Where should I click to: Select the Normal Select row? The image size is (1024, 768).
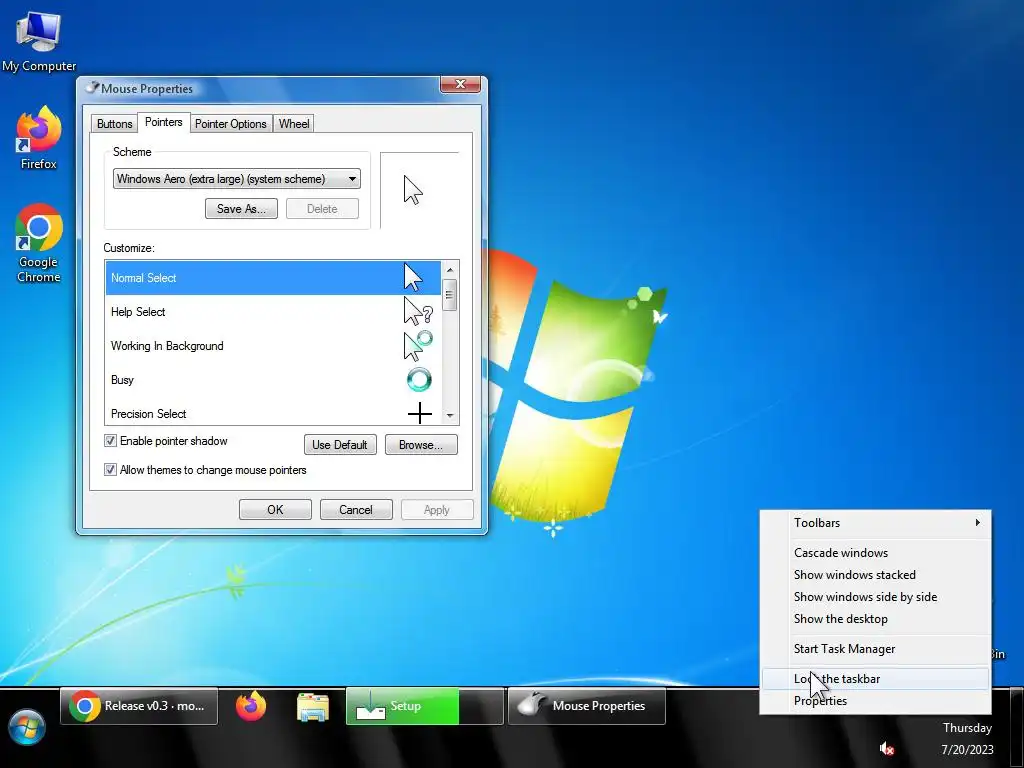tap(273, 278)
